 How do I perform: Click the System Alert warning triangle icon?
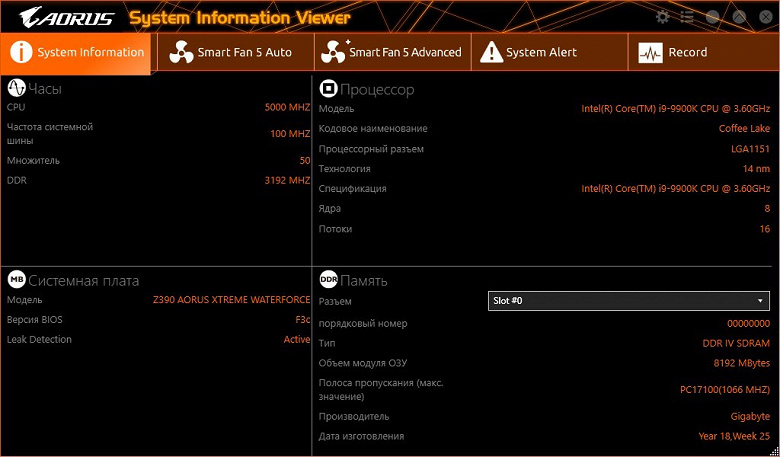point(491,52)
